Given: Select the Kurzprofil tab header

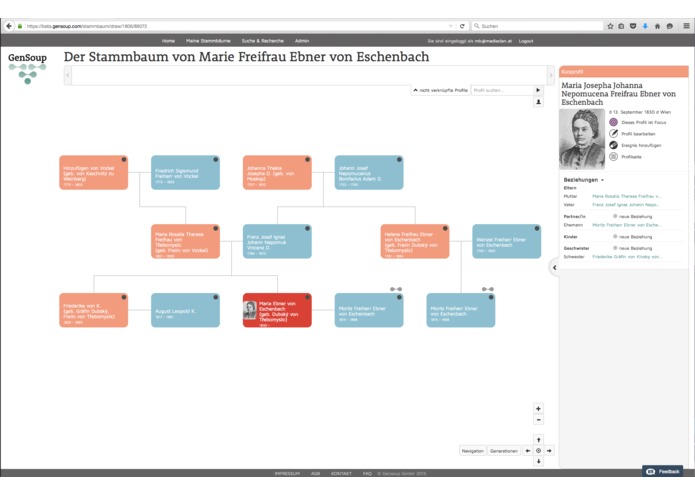Looking at the screenshot, I should pyautogui.click(x=624, y=71).
